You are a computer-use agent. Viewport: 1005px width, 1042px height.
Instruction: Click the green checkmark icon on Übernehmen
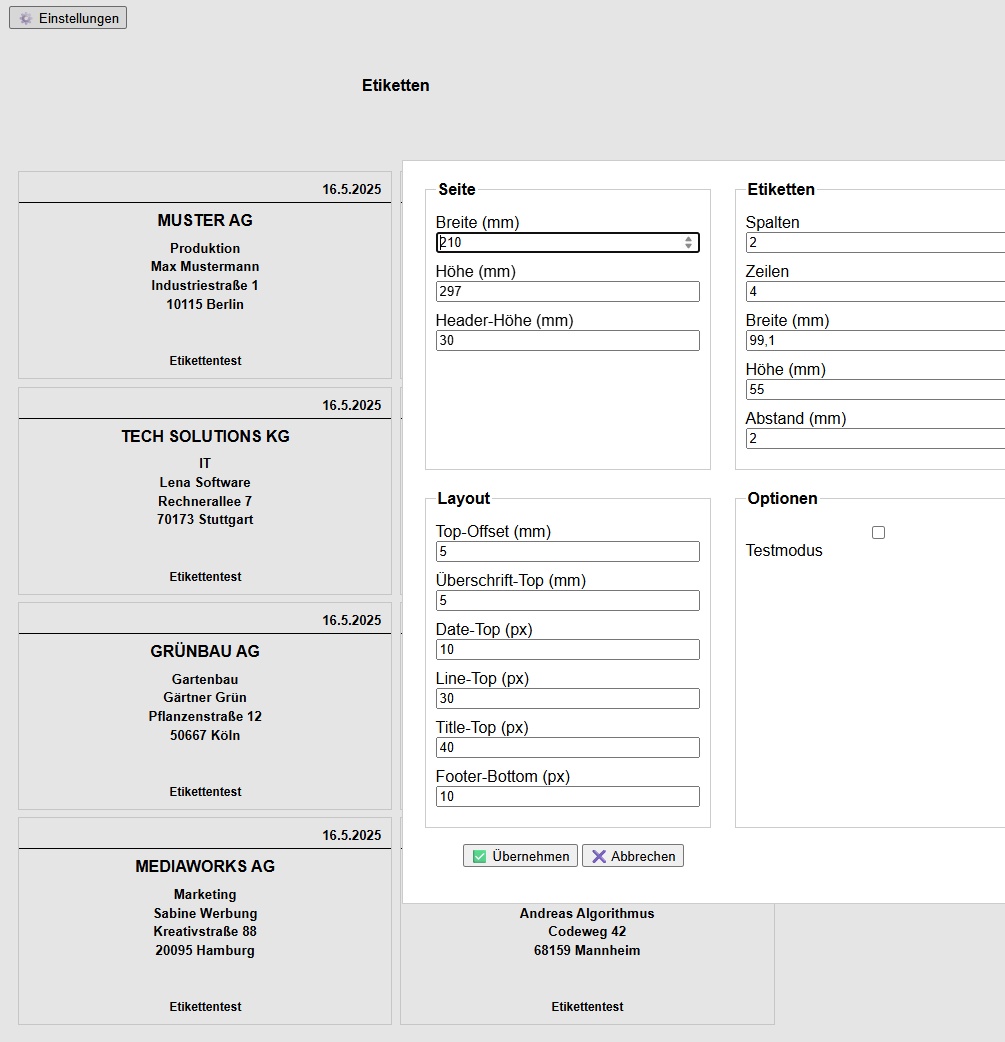(x=479, y=856)
